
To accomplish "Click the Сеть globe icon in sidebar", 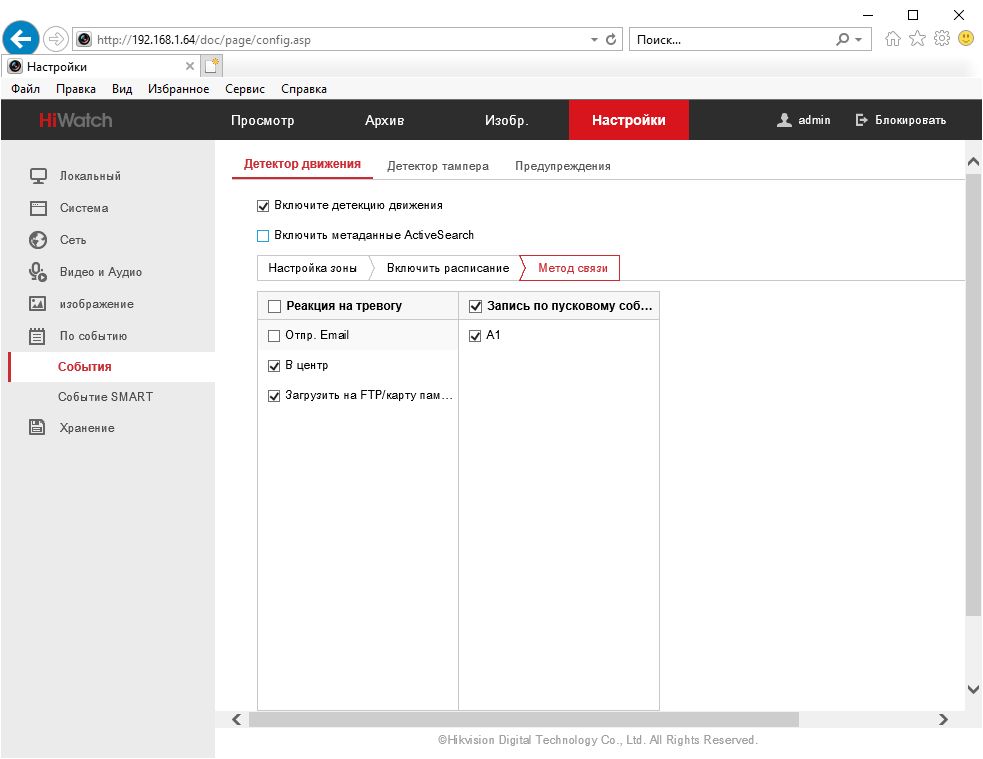I will coord(38,240).
